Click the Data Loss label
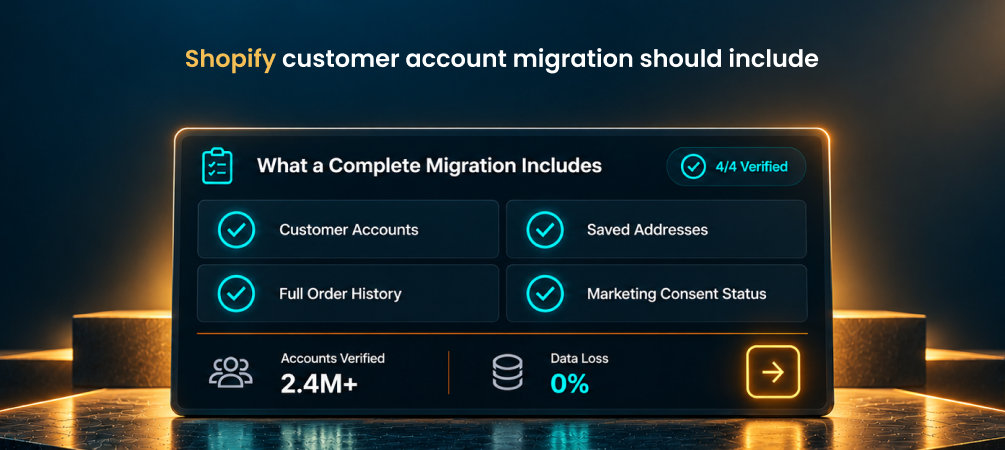The height and width of the screenshot is (450, 1005). coord(579,358)
